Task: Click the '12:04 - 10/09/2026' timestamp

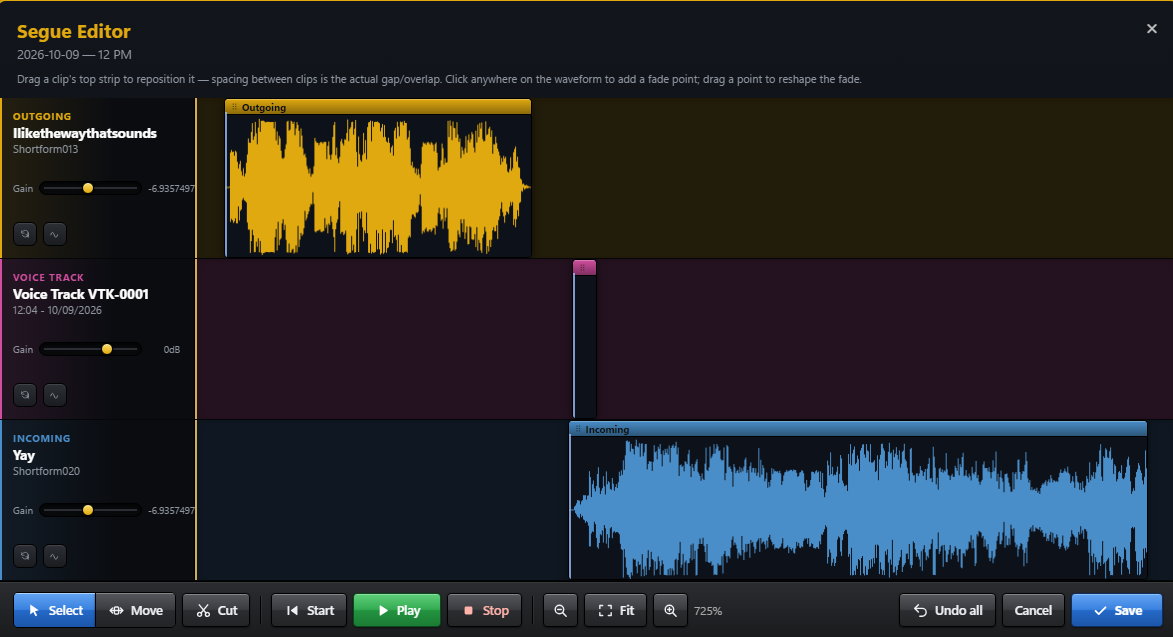Action: 58,310
